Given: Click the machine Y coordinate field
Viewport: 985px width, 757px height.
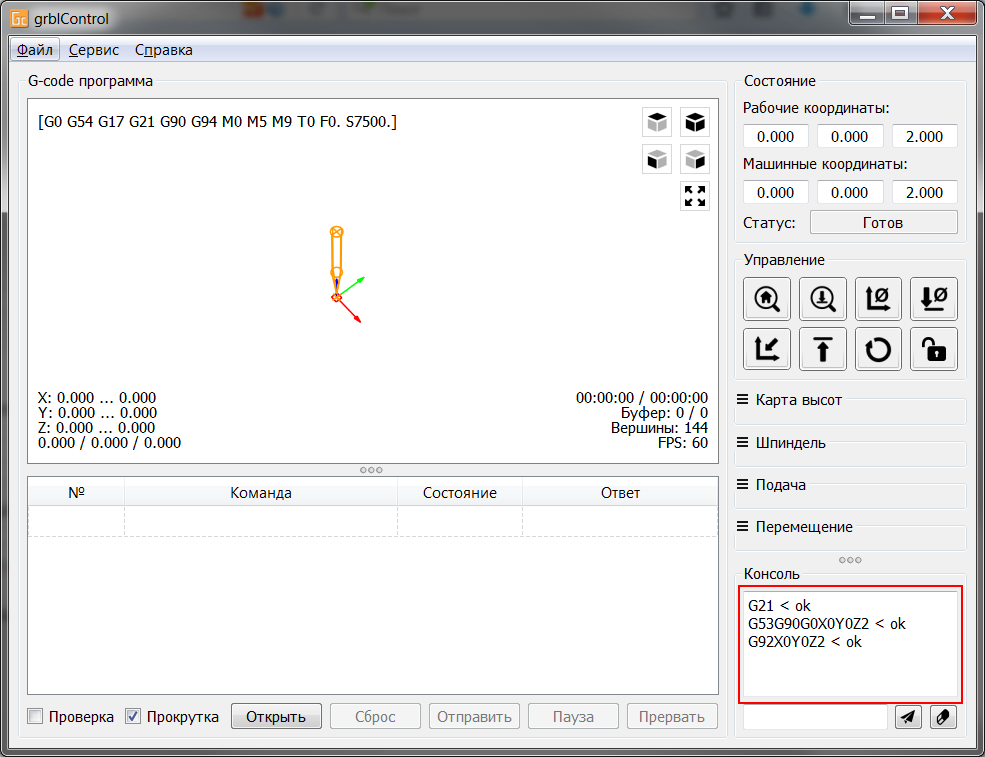Looking at the screenshot, I should click(x=850, y=192).
